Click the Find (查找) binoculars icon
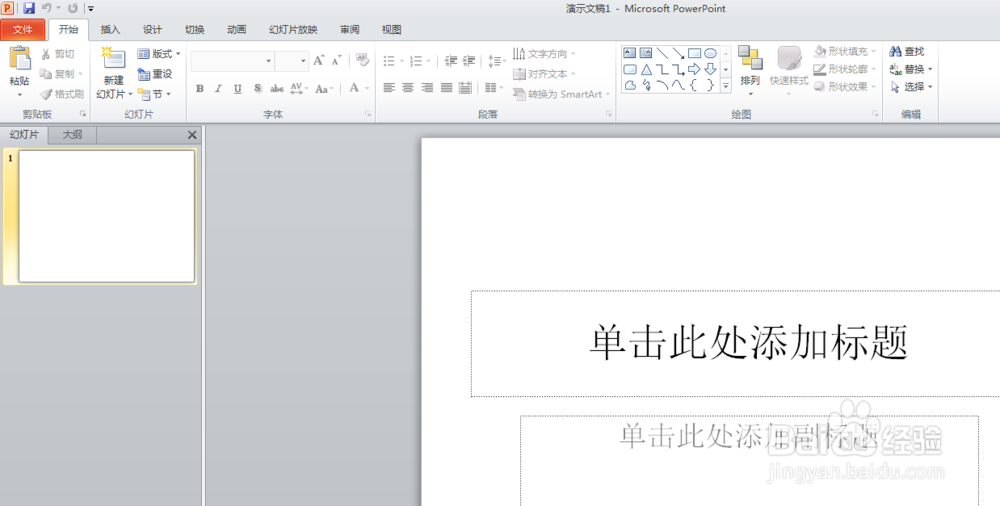The width and height of the screenshot is (1000, 506). 895,52
